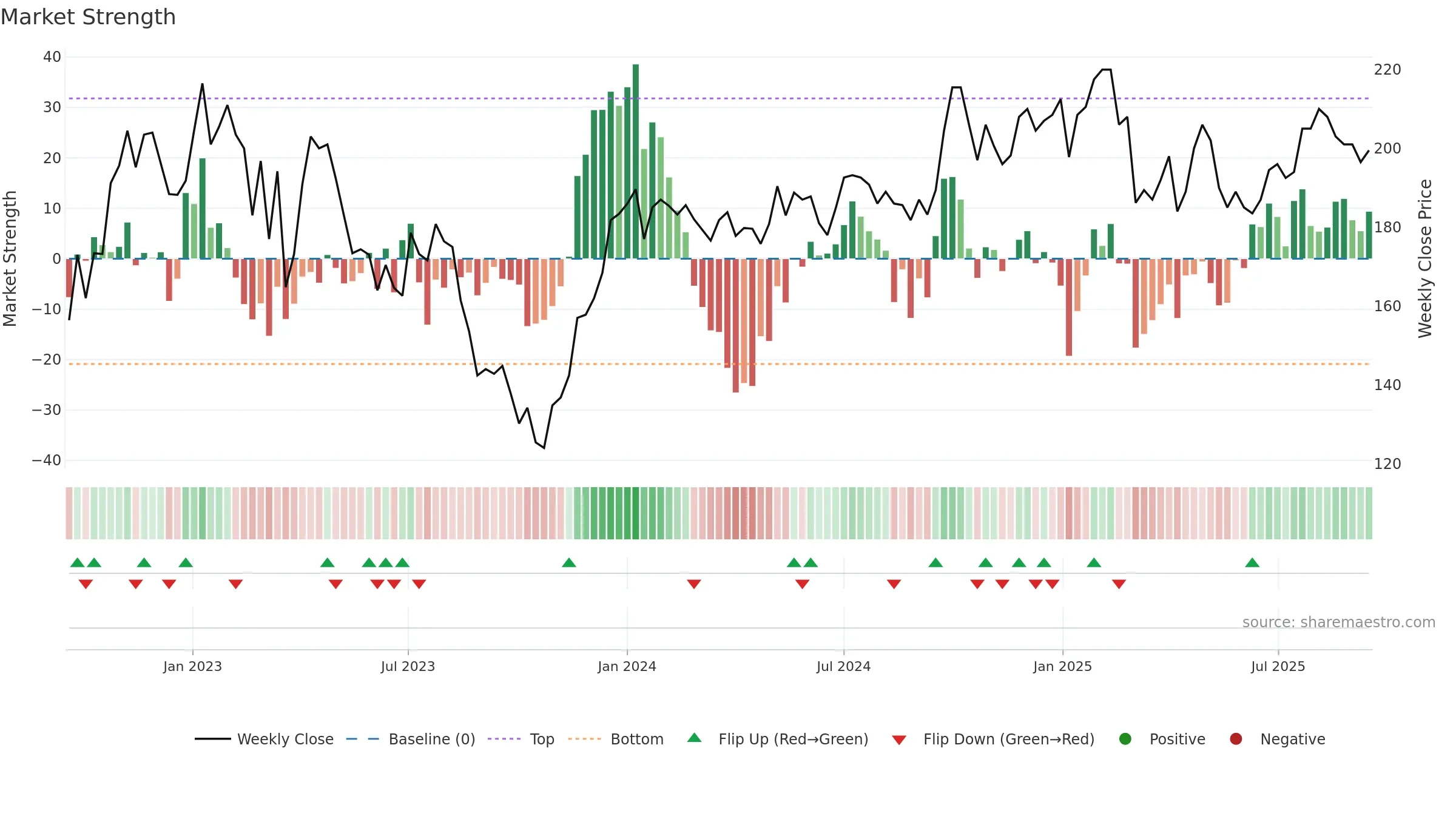Click the Jan 2025 axis label
Viewport: 1456px width, 819px height.
coord(1062,666)
